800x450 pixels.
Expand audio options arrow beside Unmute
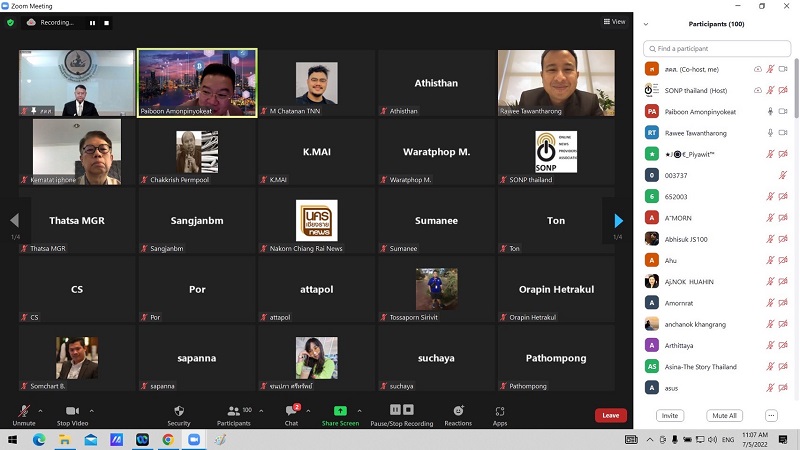[40, 410]
